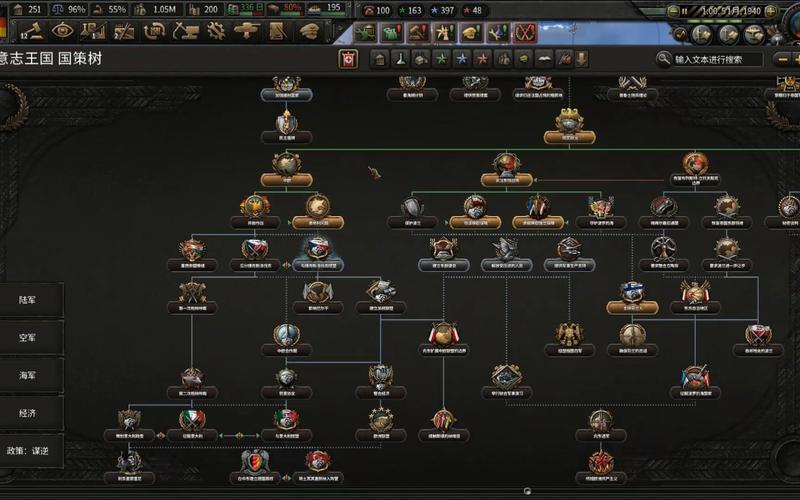Click the red 50% progress bar
The image size is (800, 500).
point(286,9)
